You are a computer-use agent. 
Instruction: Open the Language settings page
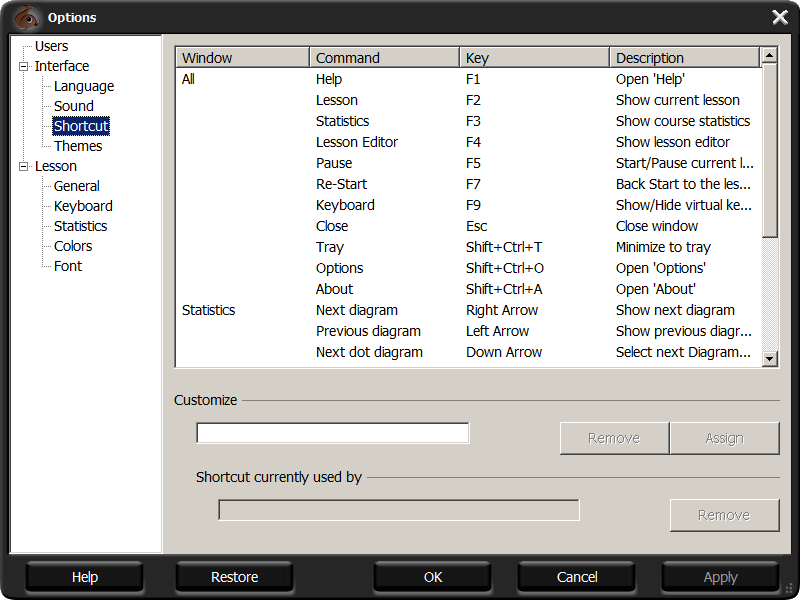tap(83, 86)
